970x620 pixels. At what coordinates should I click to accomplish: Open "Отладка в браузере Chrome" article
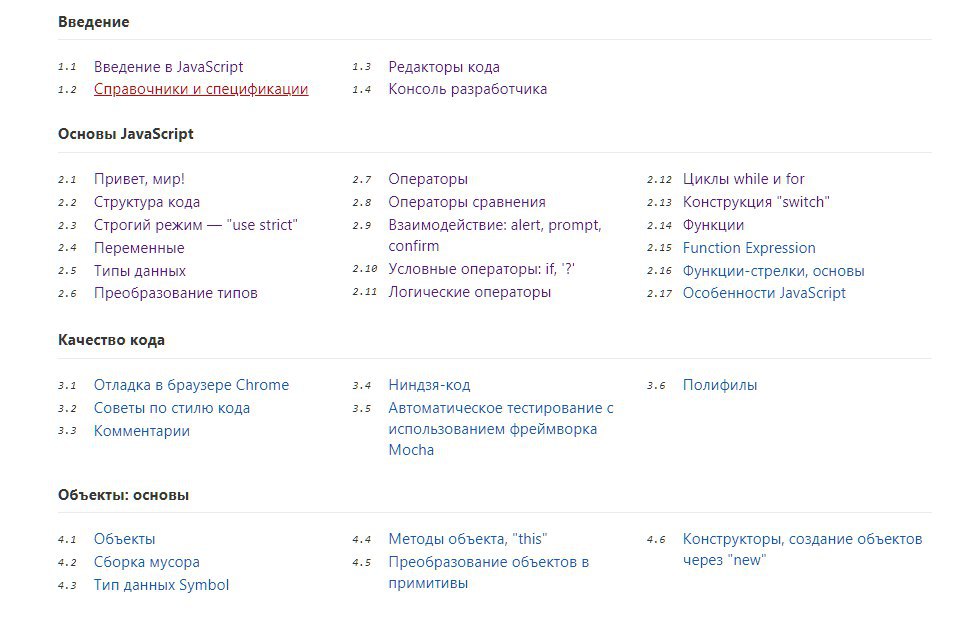click(x=191, y=385)
